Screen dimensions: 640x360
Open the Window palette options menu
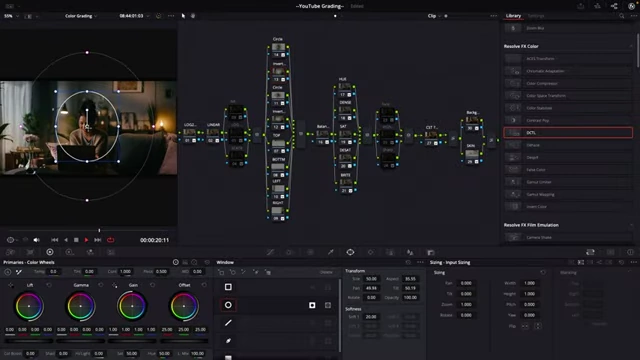coord(420,262)
